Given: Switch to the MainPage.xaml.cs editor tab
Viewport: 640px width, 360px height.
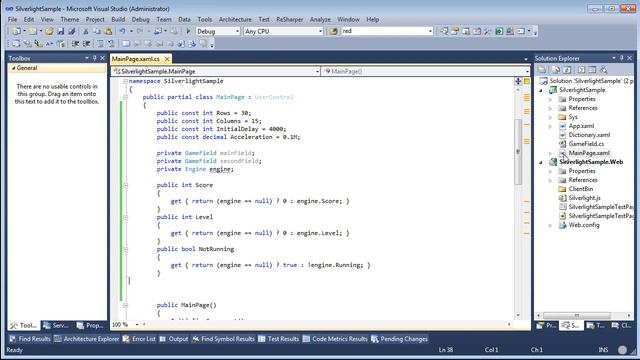Looking at the screenshot, I should tap(136, 59).
